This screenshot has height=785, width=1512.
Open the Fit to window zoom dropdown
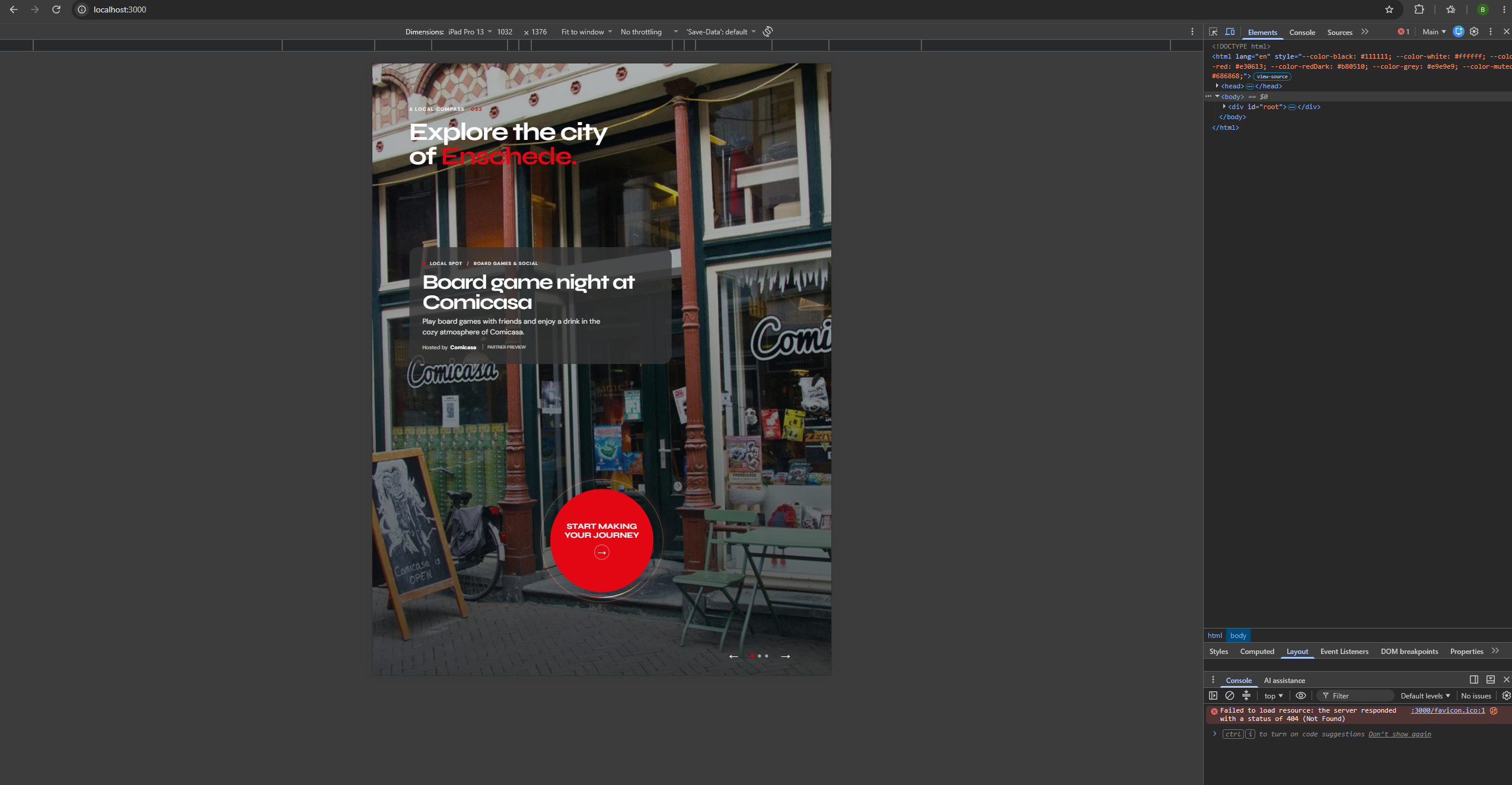[x=586, y=32]
